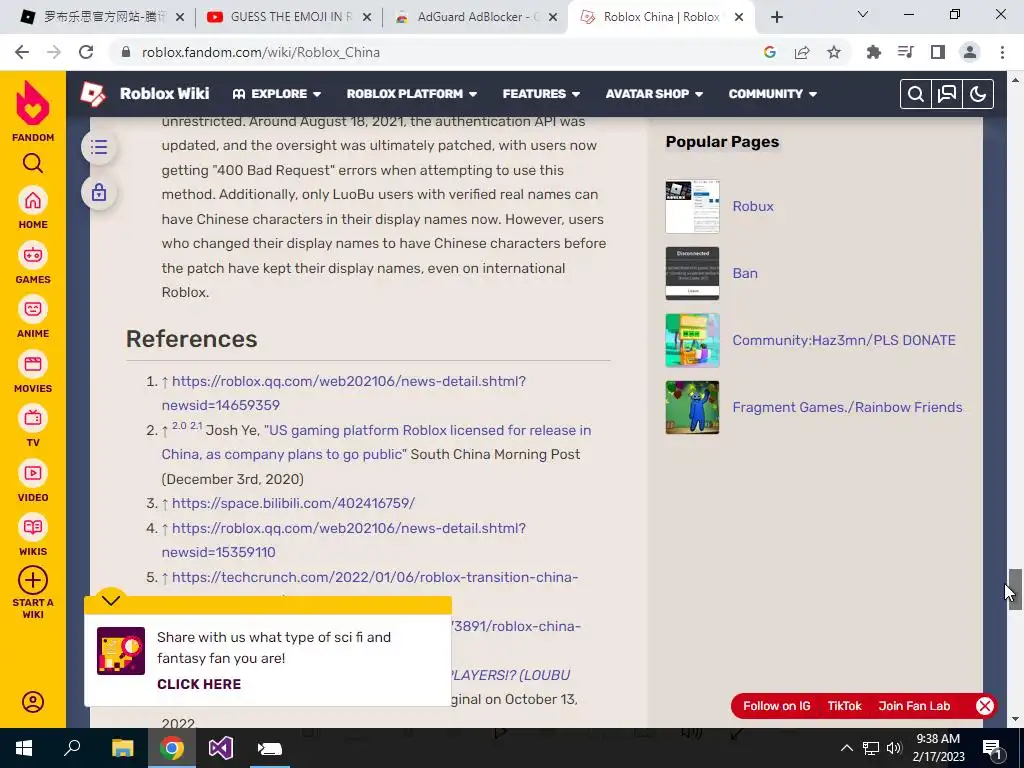Open the Anime section icon
The width and height of the screenshot is (1024, 768).
33,309
